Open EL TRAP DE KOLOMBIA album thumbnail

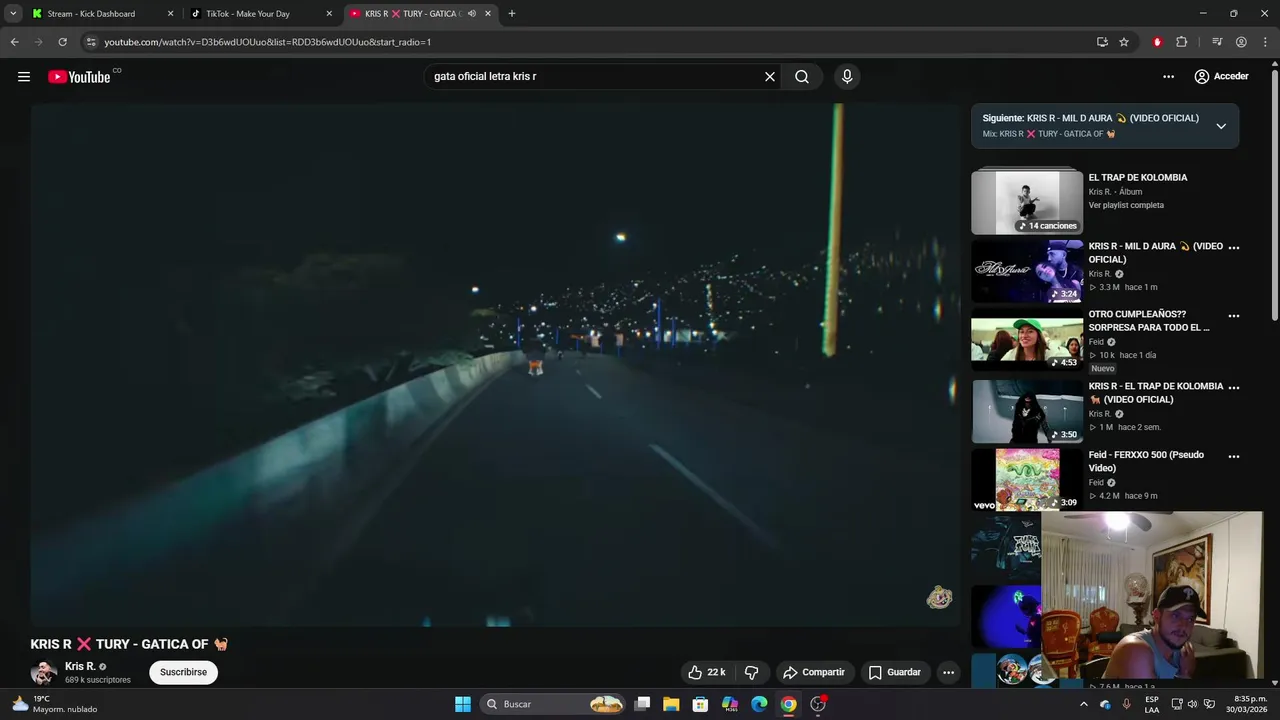pos(1027,202)
